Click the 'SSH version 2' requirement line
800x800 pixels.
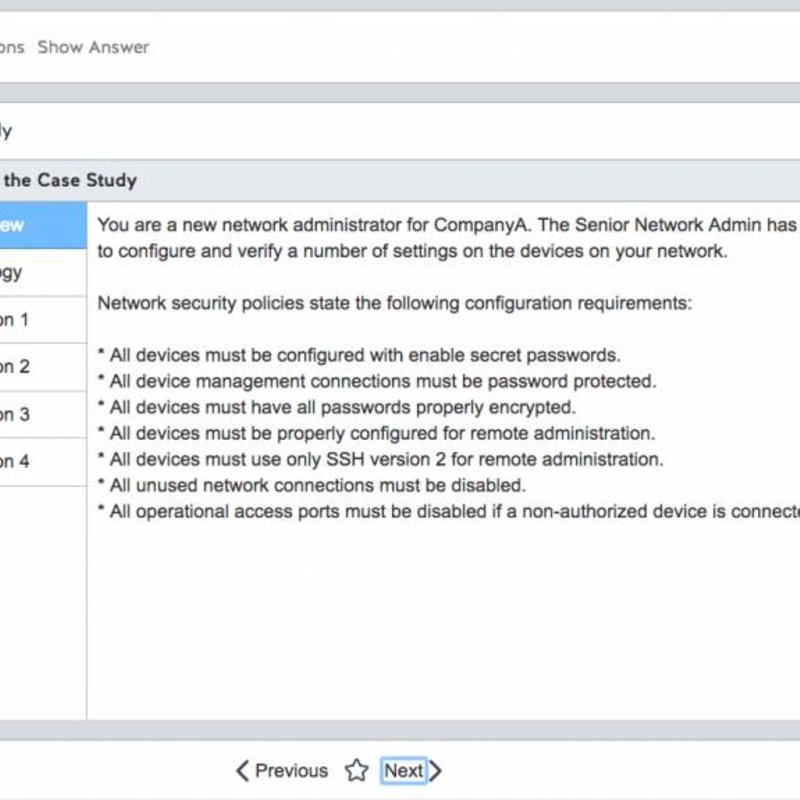coord(380,459)
